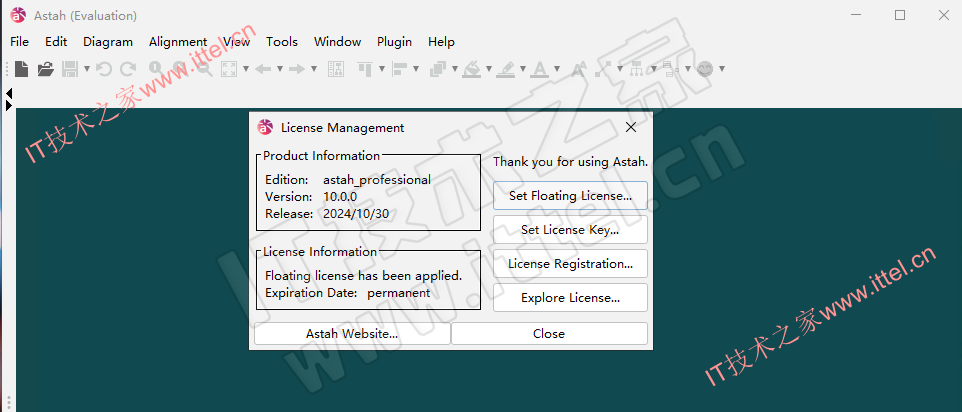Open the View menu
The height and width of the screenshot is (412, 962).
coord(236,42)
